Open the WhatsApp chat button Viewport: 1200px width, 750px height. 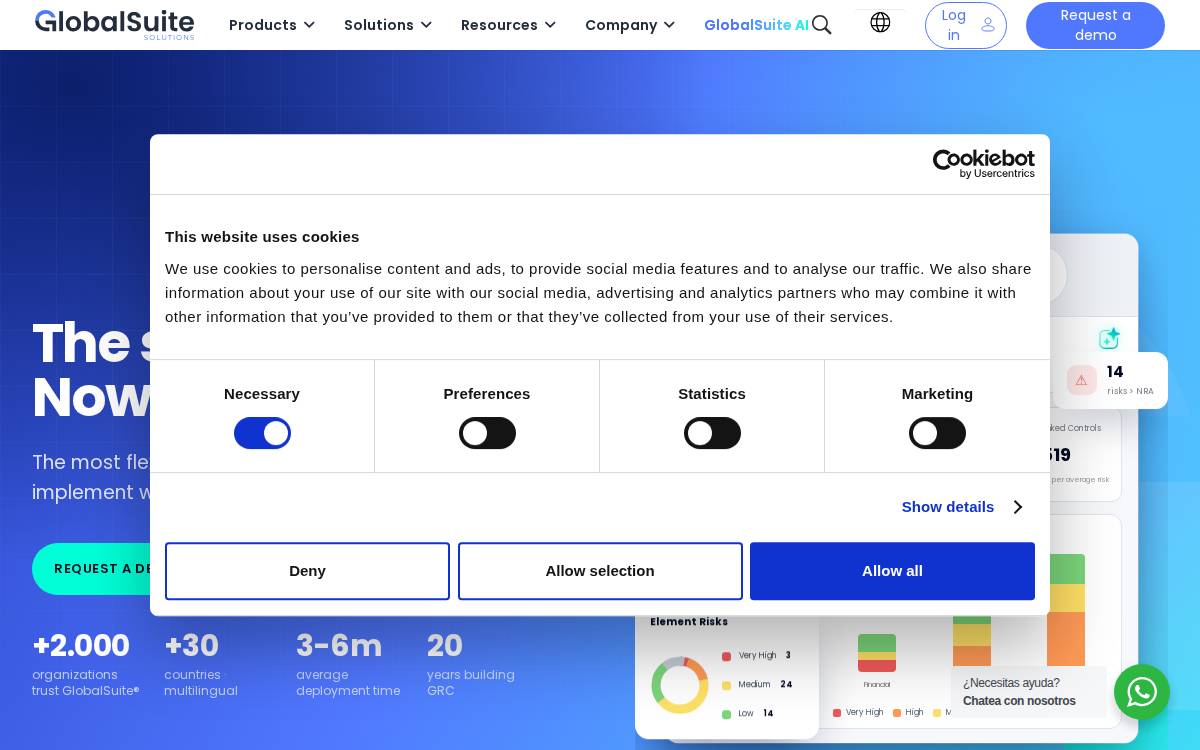(x=1142, y=692)
